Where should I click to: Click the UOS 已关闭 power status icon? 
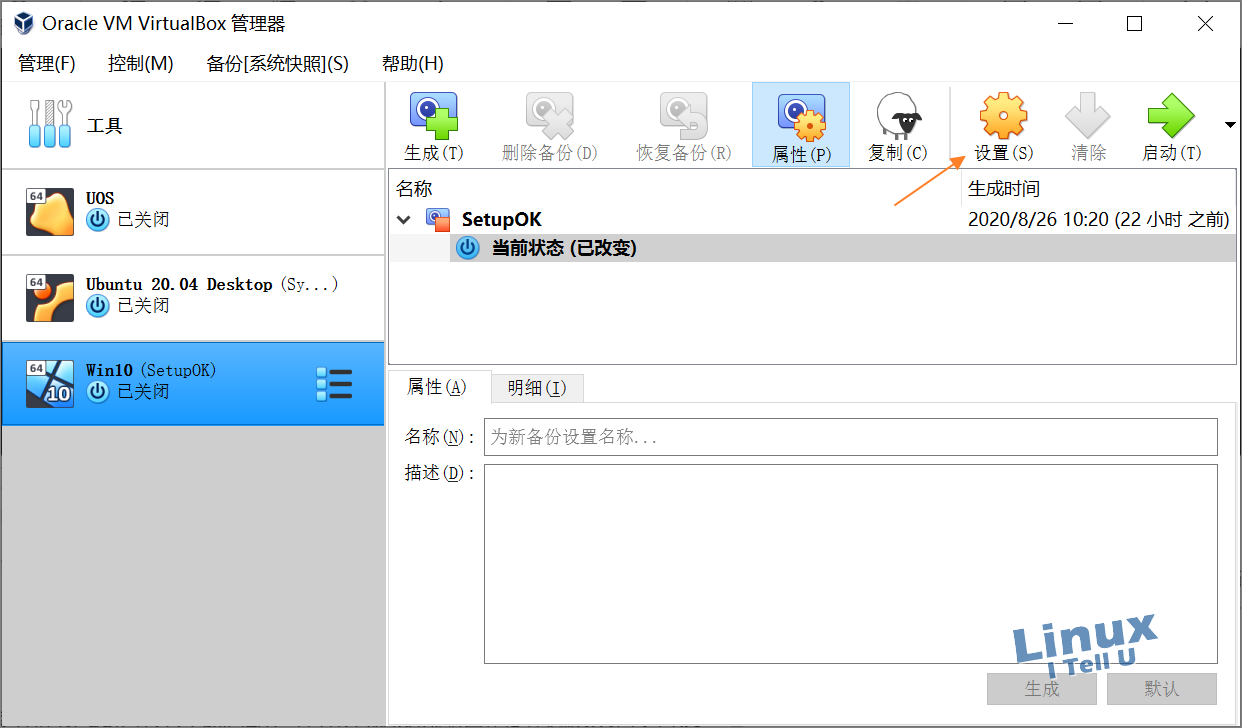(x=98, y=220)
